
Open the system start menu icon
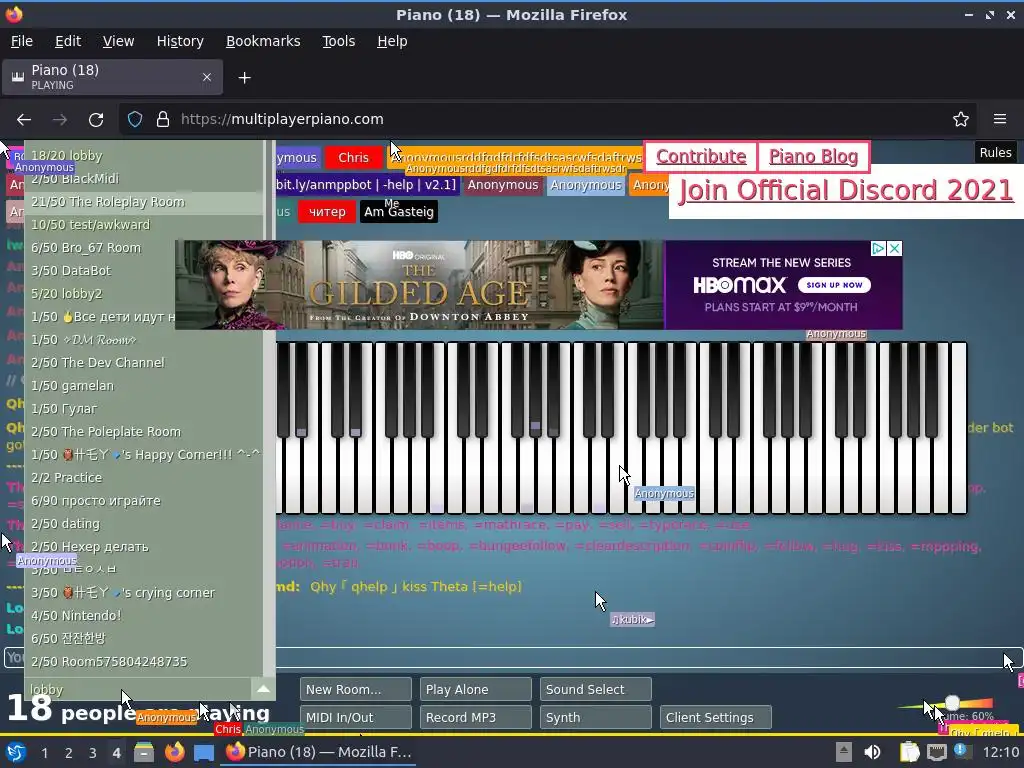pos(16,752)
